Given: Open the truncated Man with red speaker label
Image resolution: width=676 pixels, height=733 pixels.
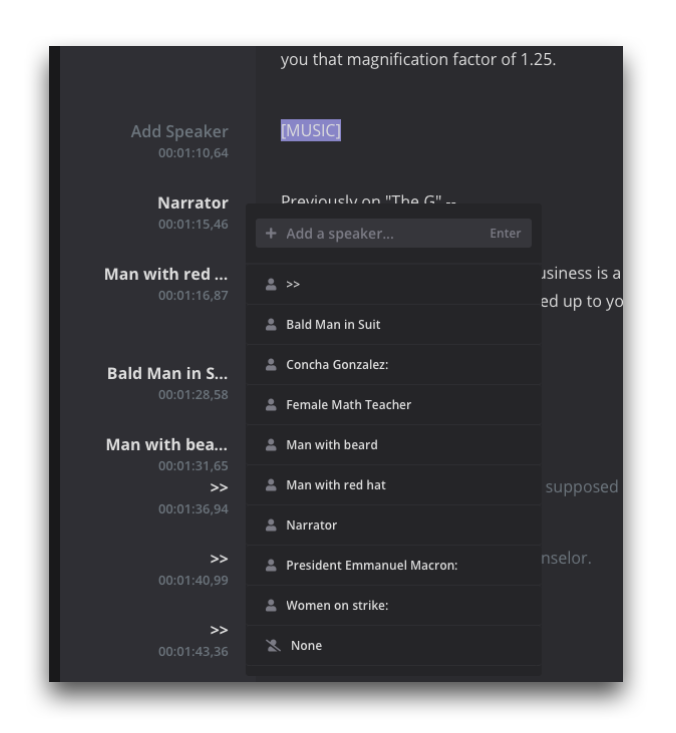Looking at the screenshot, I should pyautogui.click(x=166, y=274).
